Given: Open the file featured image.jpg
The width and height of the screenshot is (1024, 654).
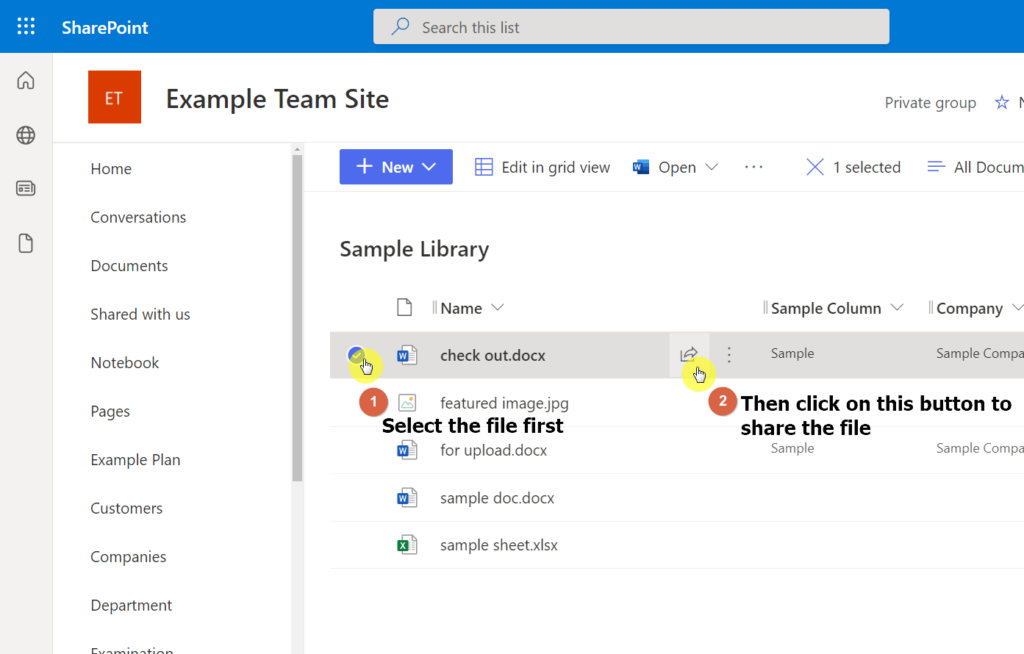Looking at the screenshot, I should coord(504,403).
